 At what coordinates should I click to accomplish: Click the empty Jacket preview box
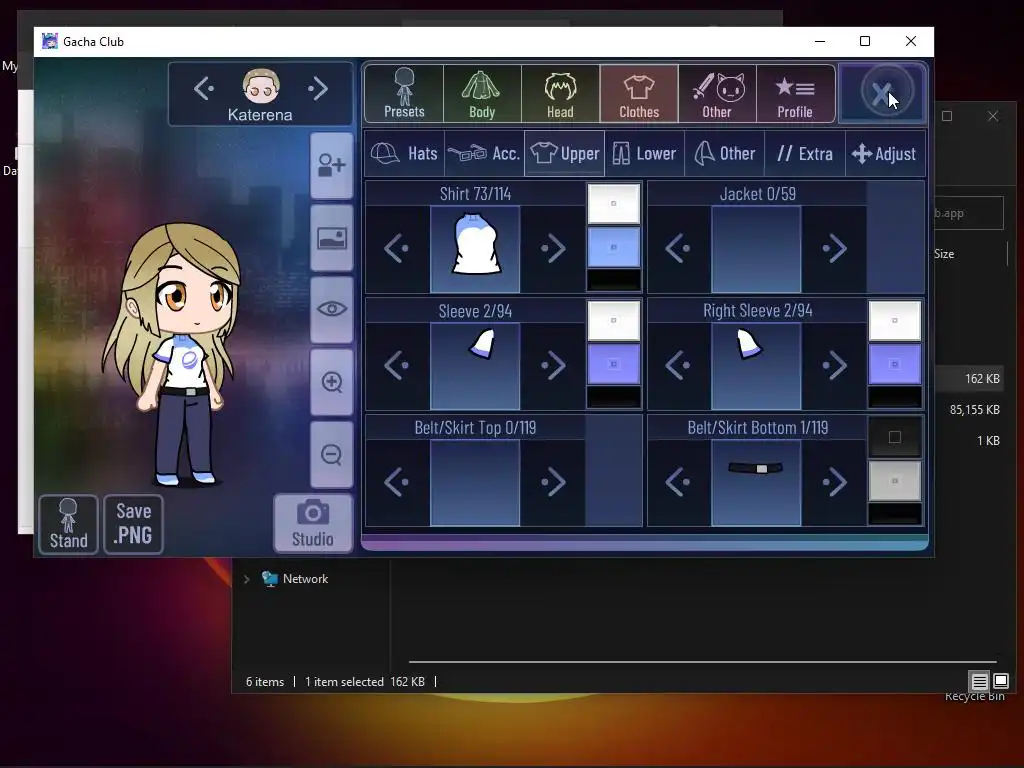click(x=756, y=249)
